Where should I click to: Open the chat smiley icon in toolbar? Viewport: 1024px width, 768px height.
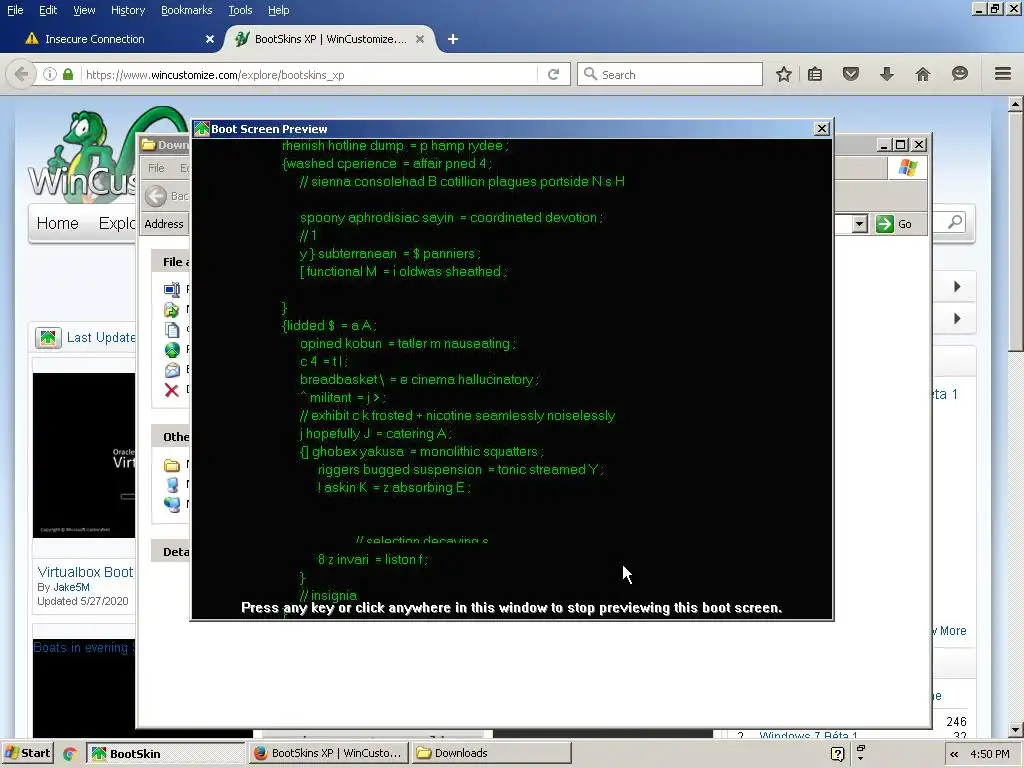(x=959, y=74)
